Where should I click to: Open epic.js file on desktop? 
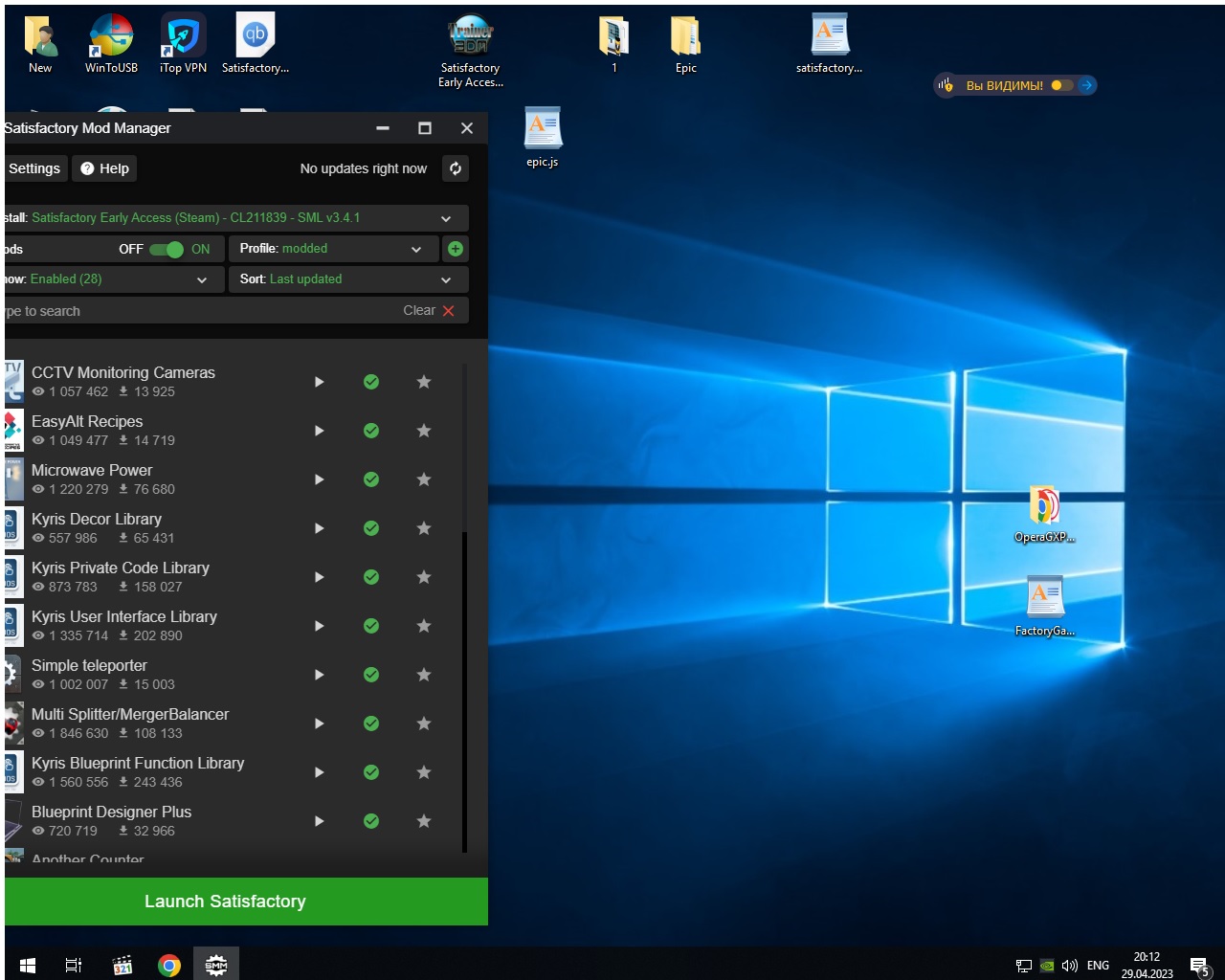click(543, 137)
